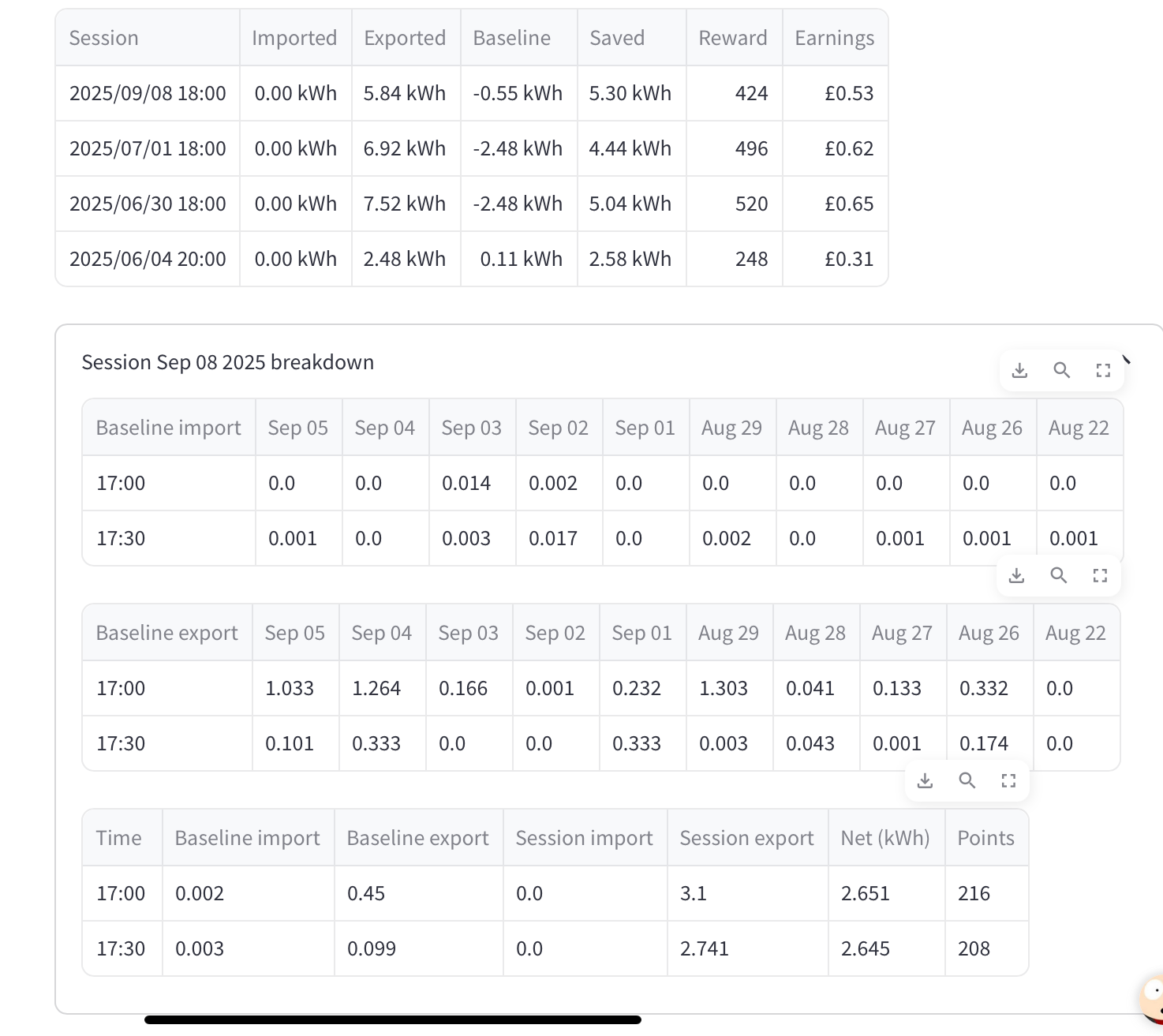
Task: Click the Net (kWh) column header
Action: [x=886, y=838]
